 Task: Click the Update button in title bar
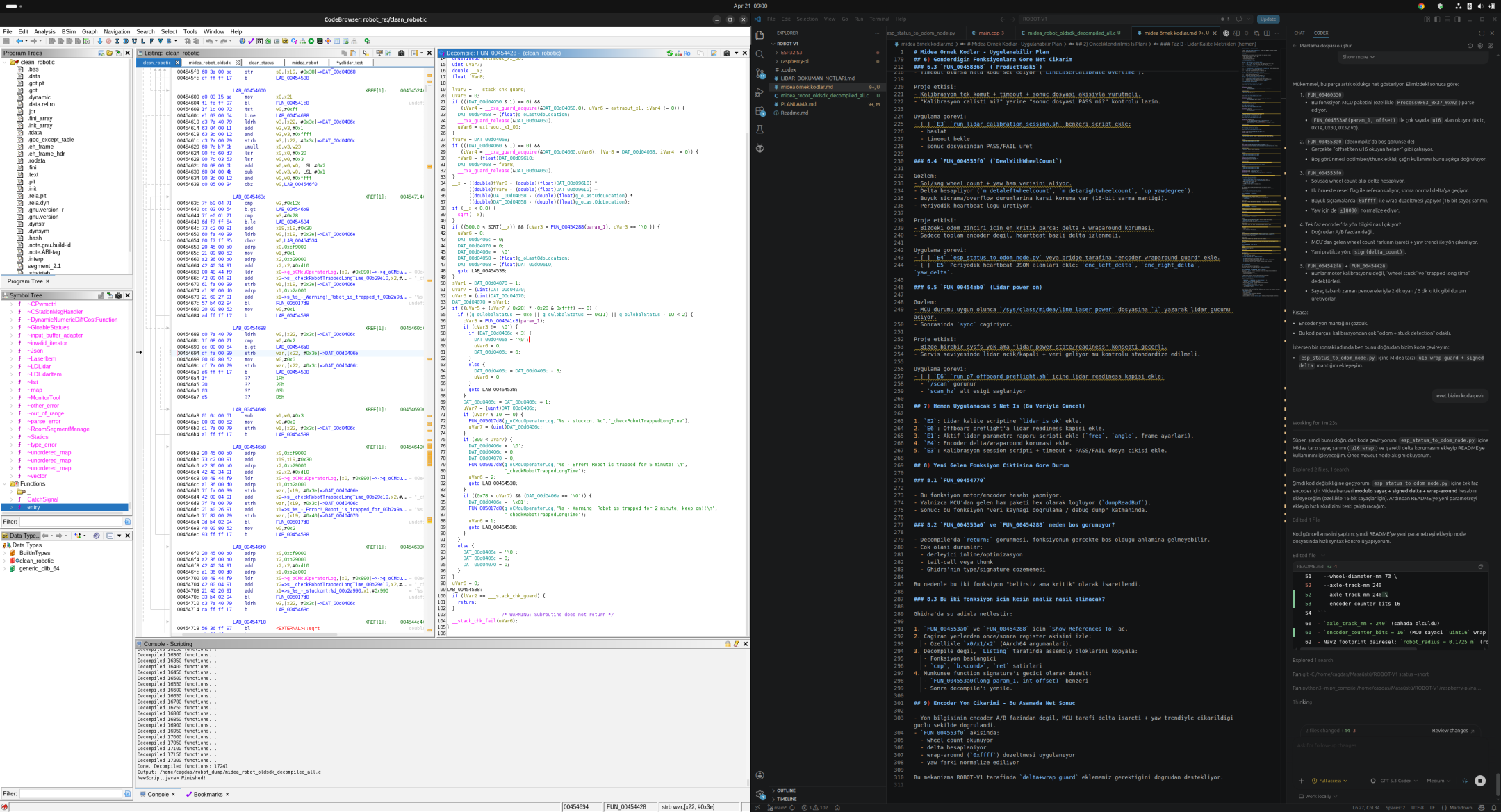pyautogui.click(x=1268, y=19)
